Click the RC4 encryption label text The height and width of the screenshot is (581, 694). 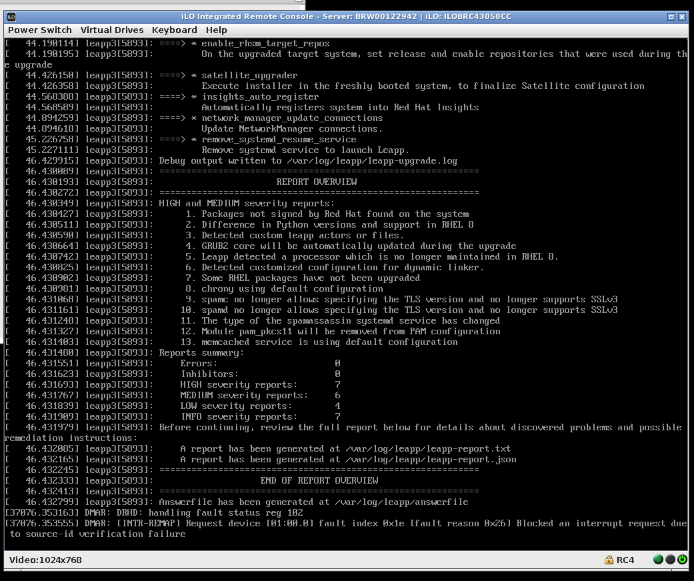[625, 560]
